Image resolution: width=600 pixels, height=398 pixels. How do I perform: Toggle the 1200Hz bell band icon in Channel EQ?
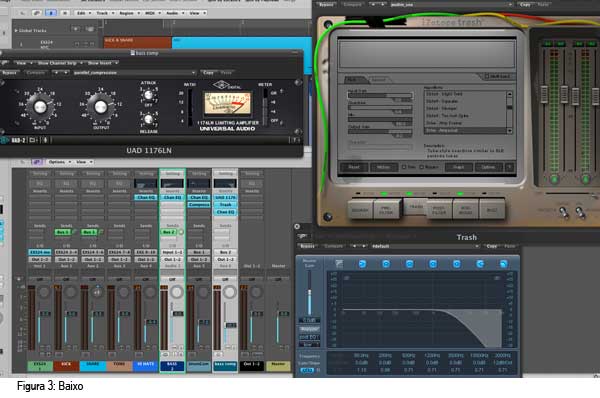coord(433,264)
